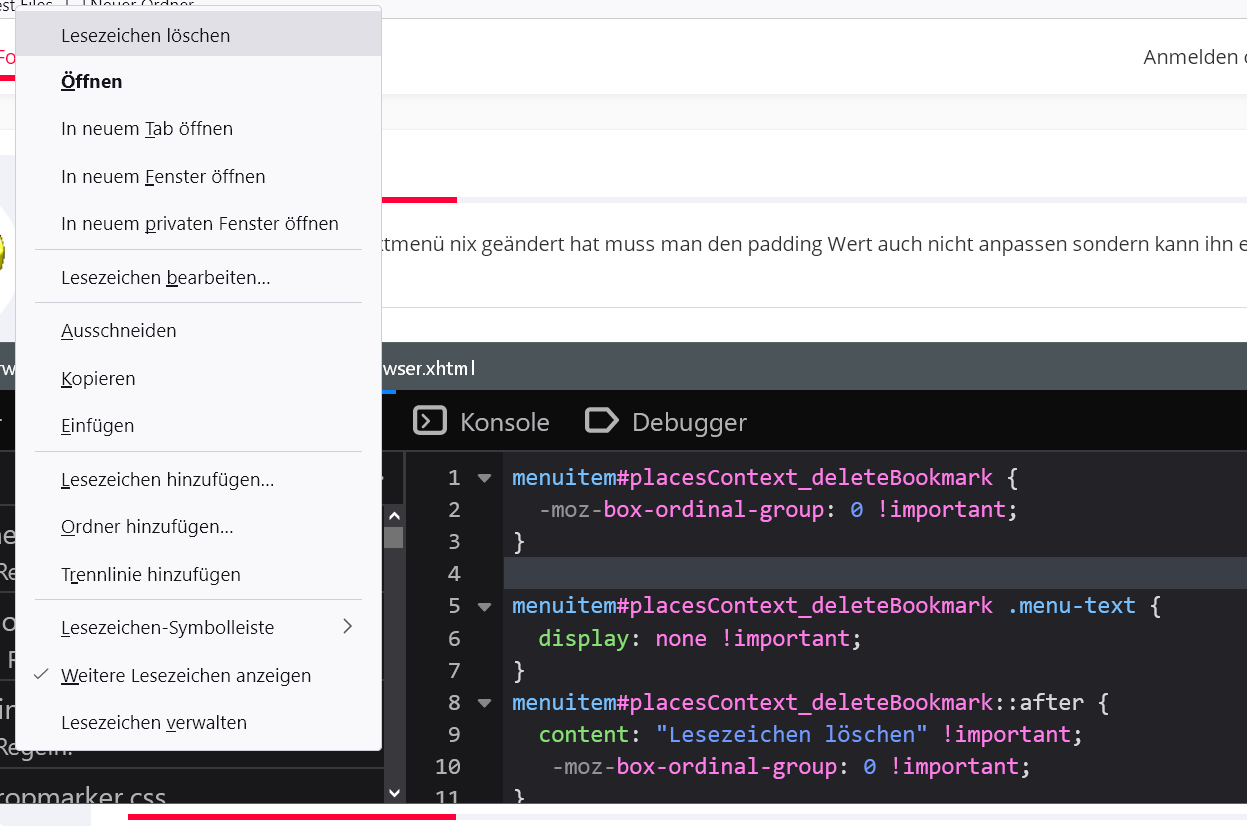
Task: Expand the Lesezeichen-Symbolleiste submenu arrow
Action: [x=347, y=627]
